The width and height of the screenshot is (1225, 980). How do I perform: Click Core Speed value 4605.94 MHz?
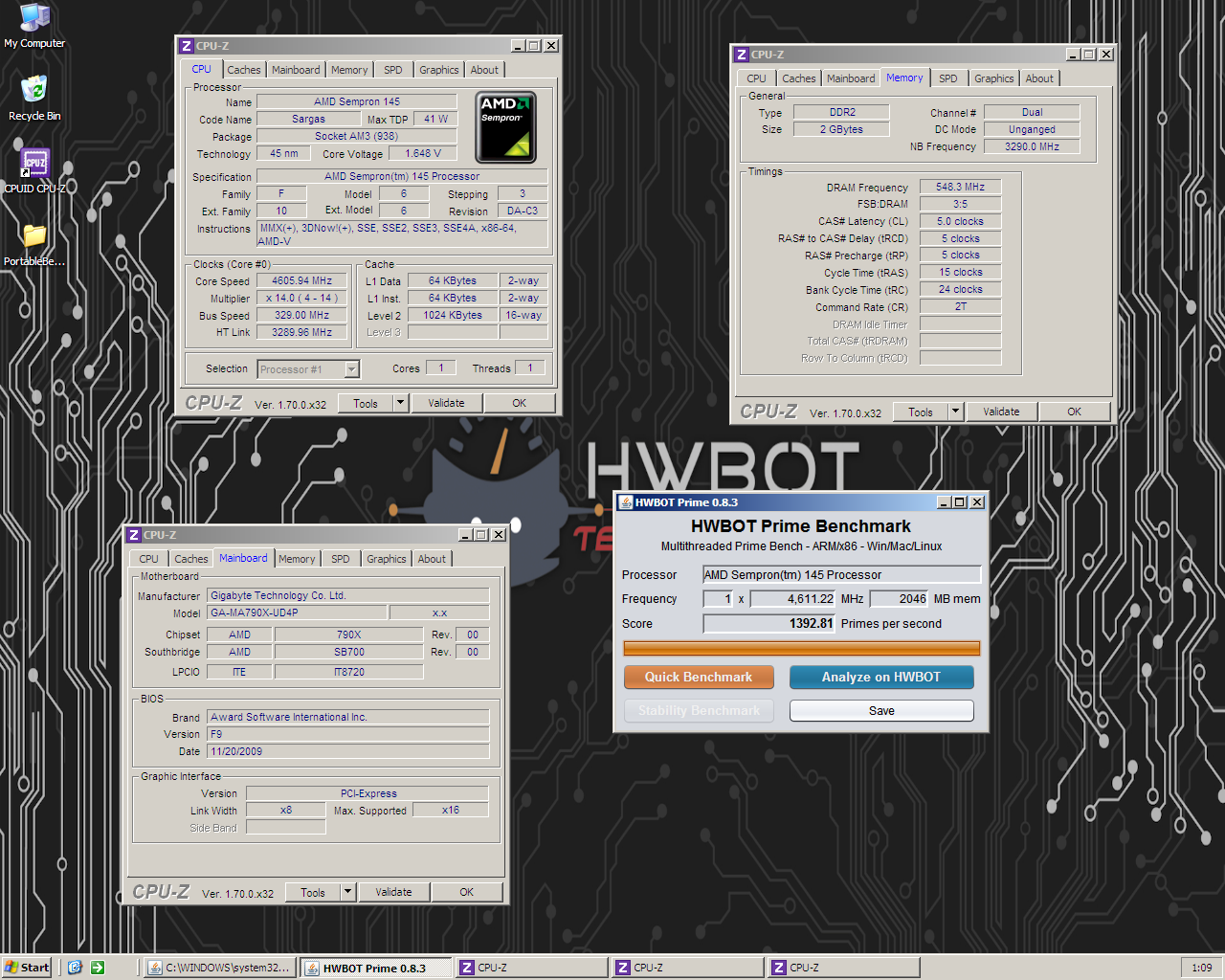302,281
